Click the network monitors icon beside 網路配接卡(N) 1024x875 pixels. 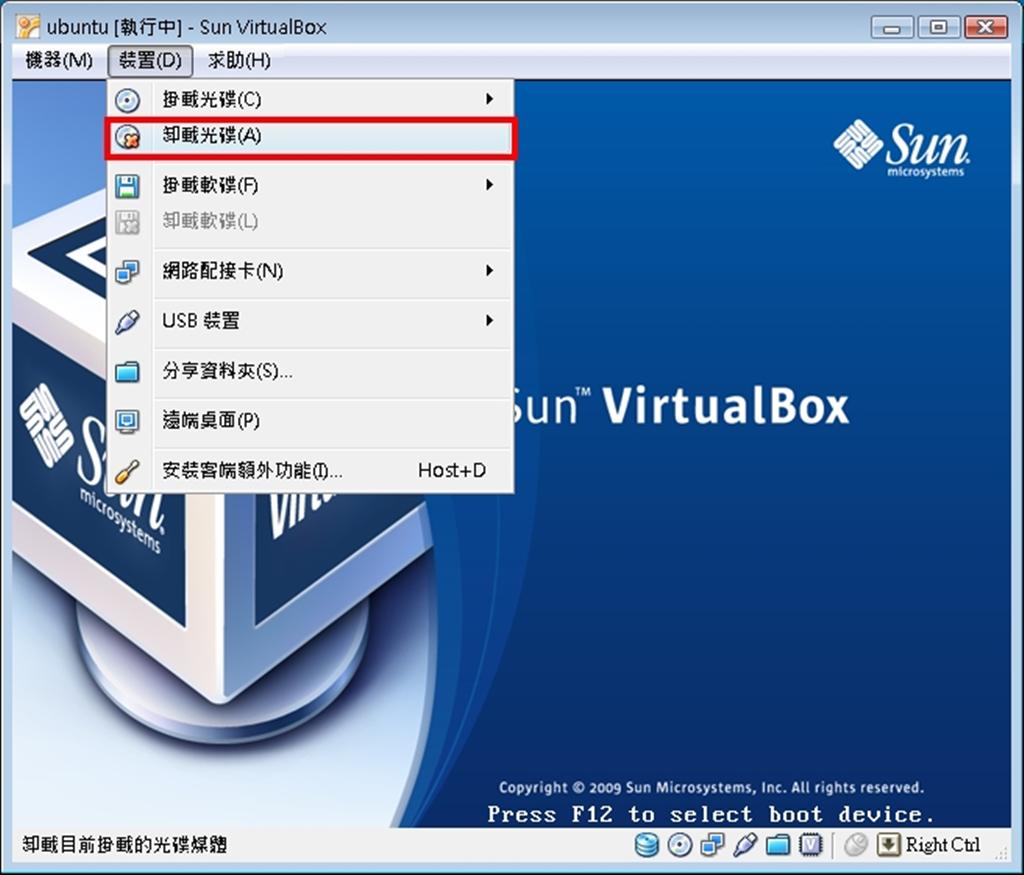127,271
